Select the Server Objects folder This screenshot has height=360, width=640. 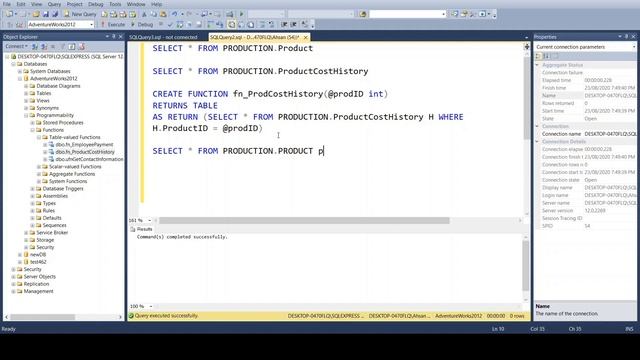click(x=40, y=277)
